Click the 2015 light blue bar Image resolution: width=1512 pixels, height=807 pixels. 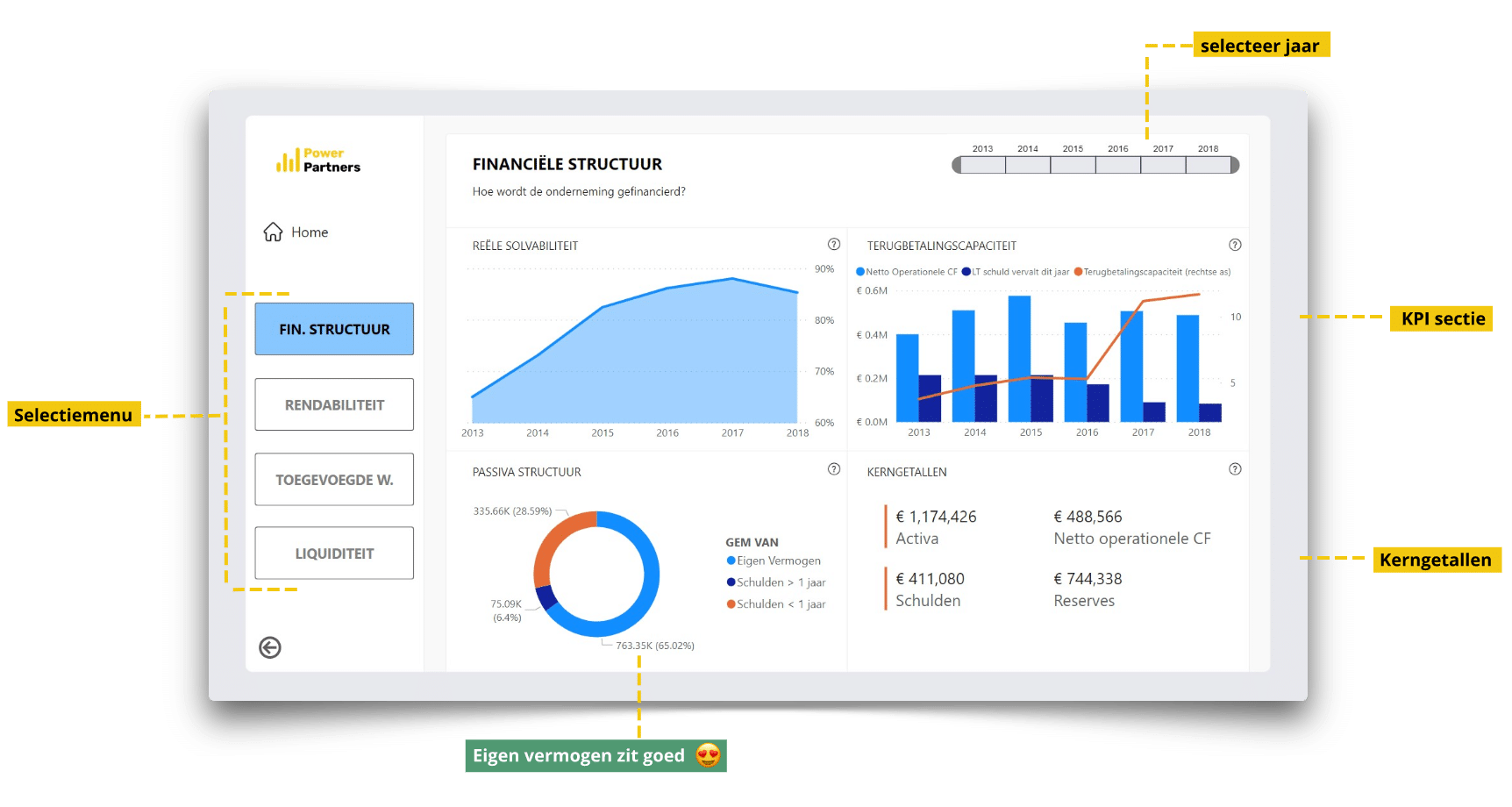pos(1019,359)
